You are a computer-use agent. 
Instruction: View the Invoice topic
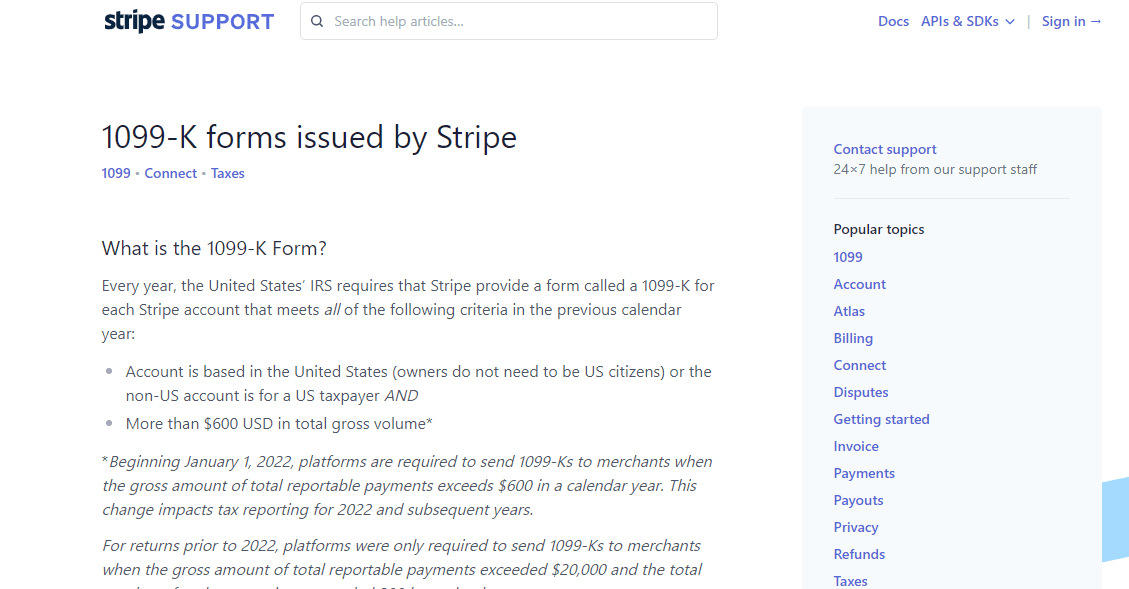tap(856, 446)
